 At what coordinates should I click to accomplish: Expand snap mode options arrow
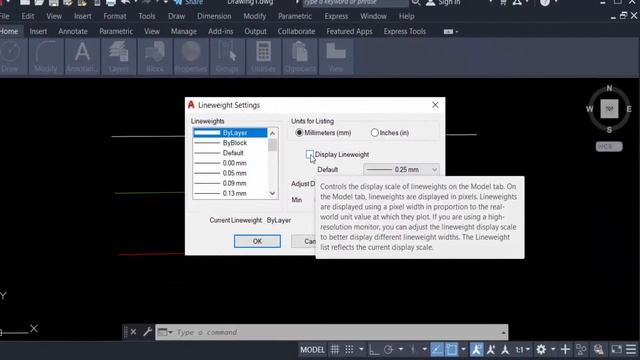[x=361, y=349]
